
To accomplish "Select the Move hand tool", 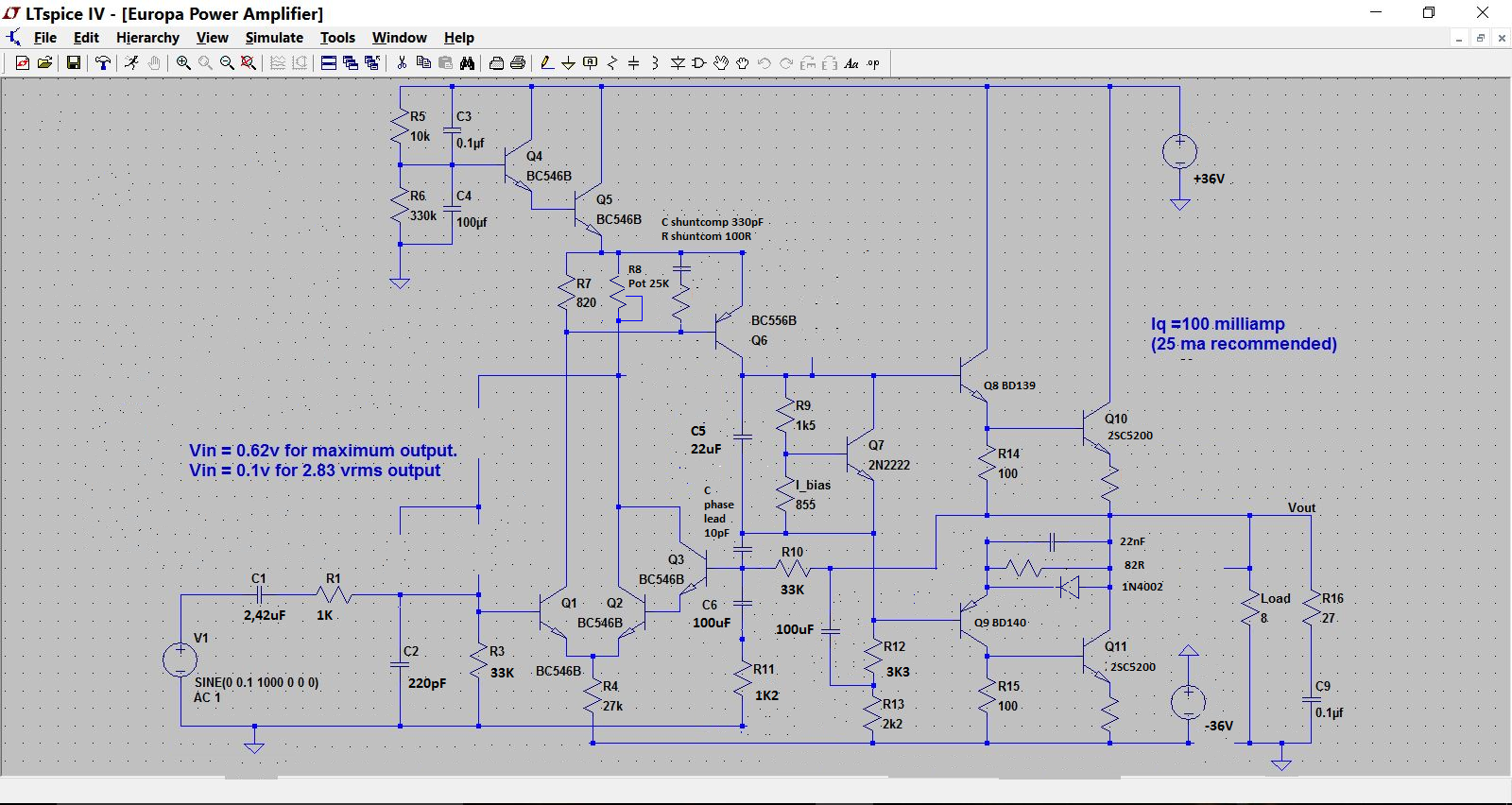I will coord(721,63).
